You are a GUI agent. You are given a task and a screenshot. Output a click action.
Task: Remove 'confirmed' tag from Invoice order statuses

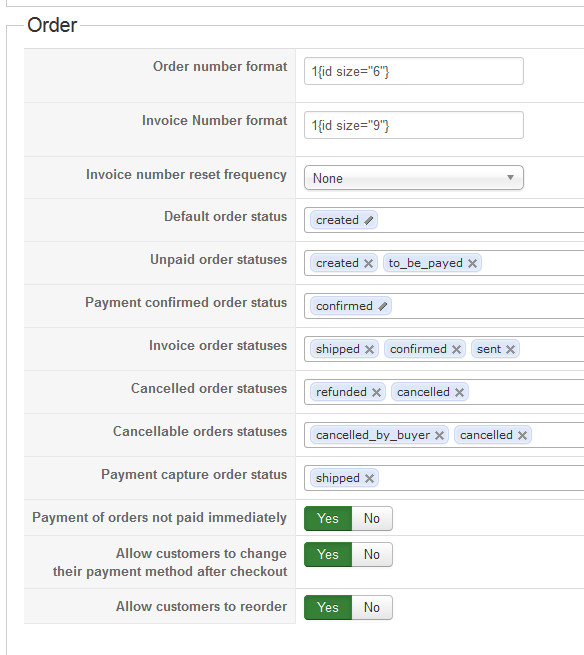(456, 350)
